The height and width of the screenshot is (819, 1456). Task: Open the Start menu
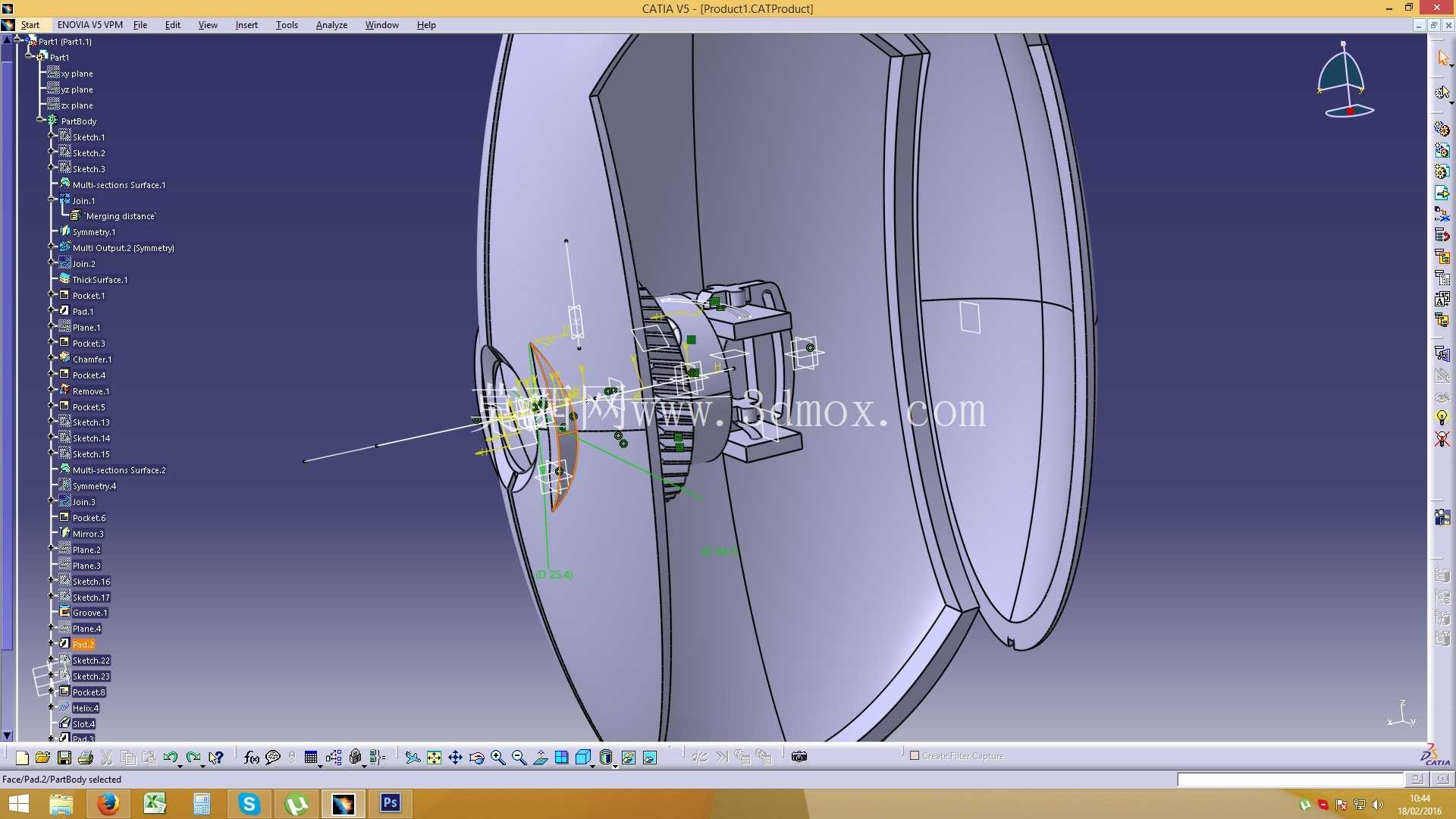(x=30, y=25)
